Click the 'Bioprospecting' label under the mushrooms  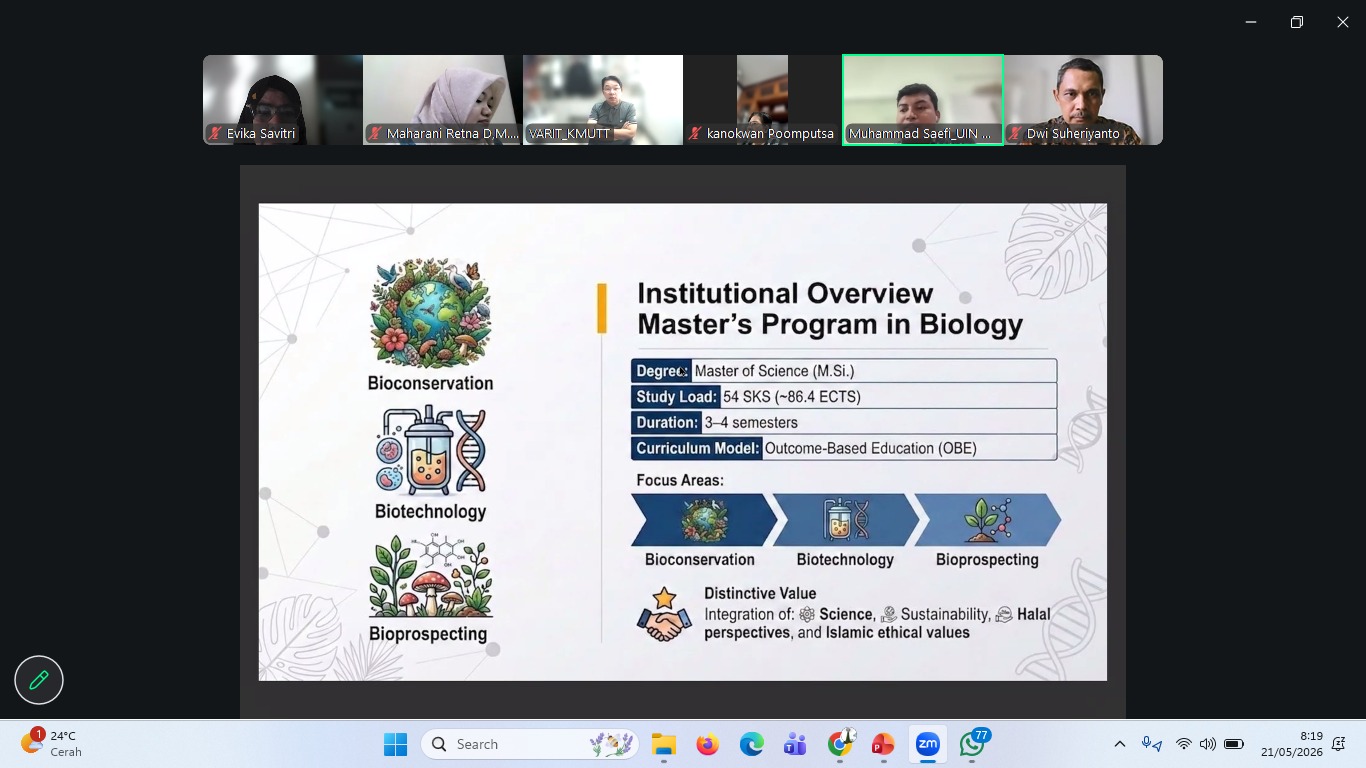tap(428, 634)
